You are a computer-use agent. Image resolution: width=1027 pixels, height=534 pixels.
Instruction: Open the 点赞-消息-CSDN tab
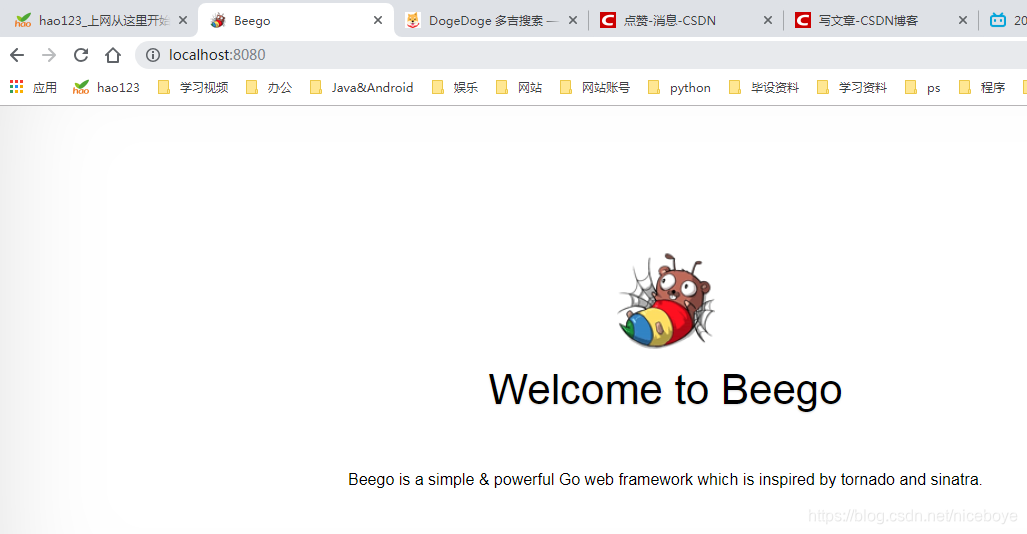686,20
